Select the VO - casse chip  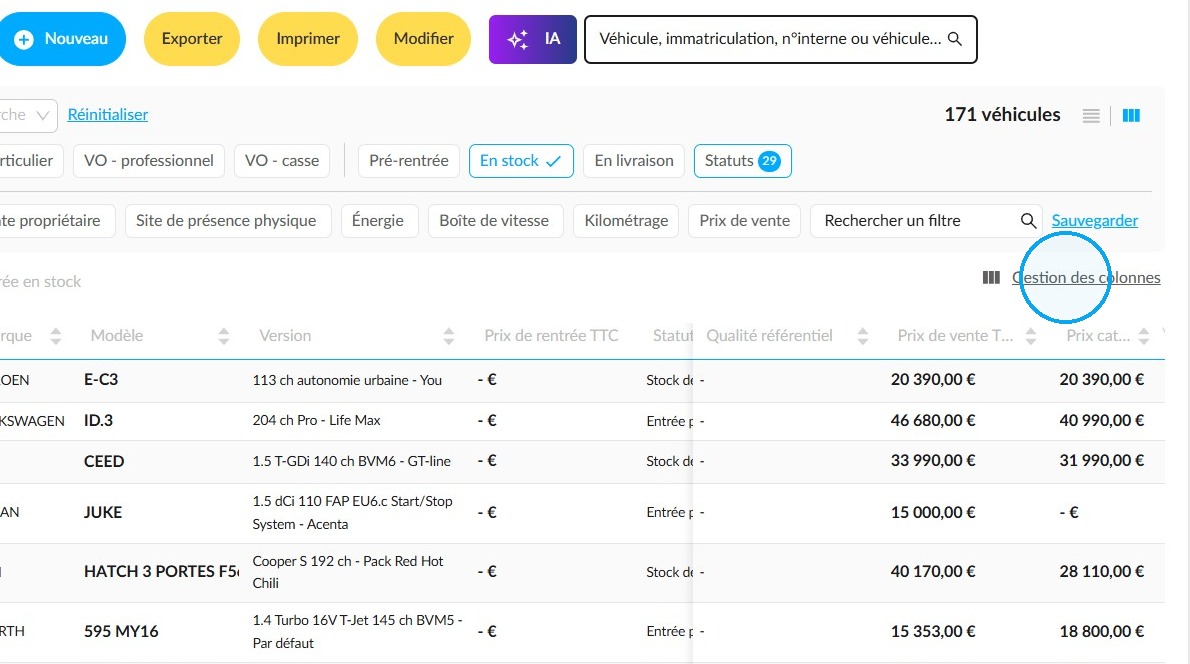click(282, 161)
